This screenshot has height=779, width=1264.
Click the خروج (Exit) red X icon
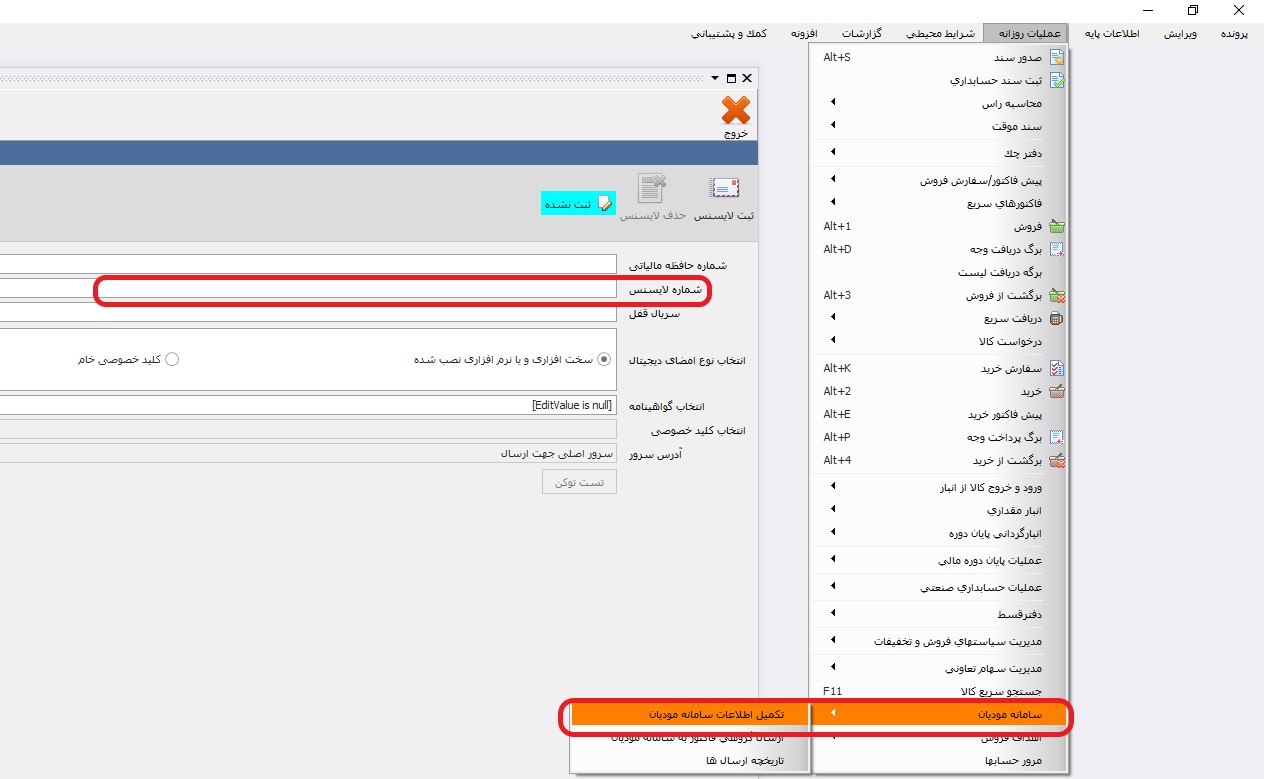click(735, 112)
